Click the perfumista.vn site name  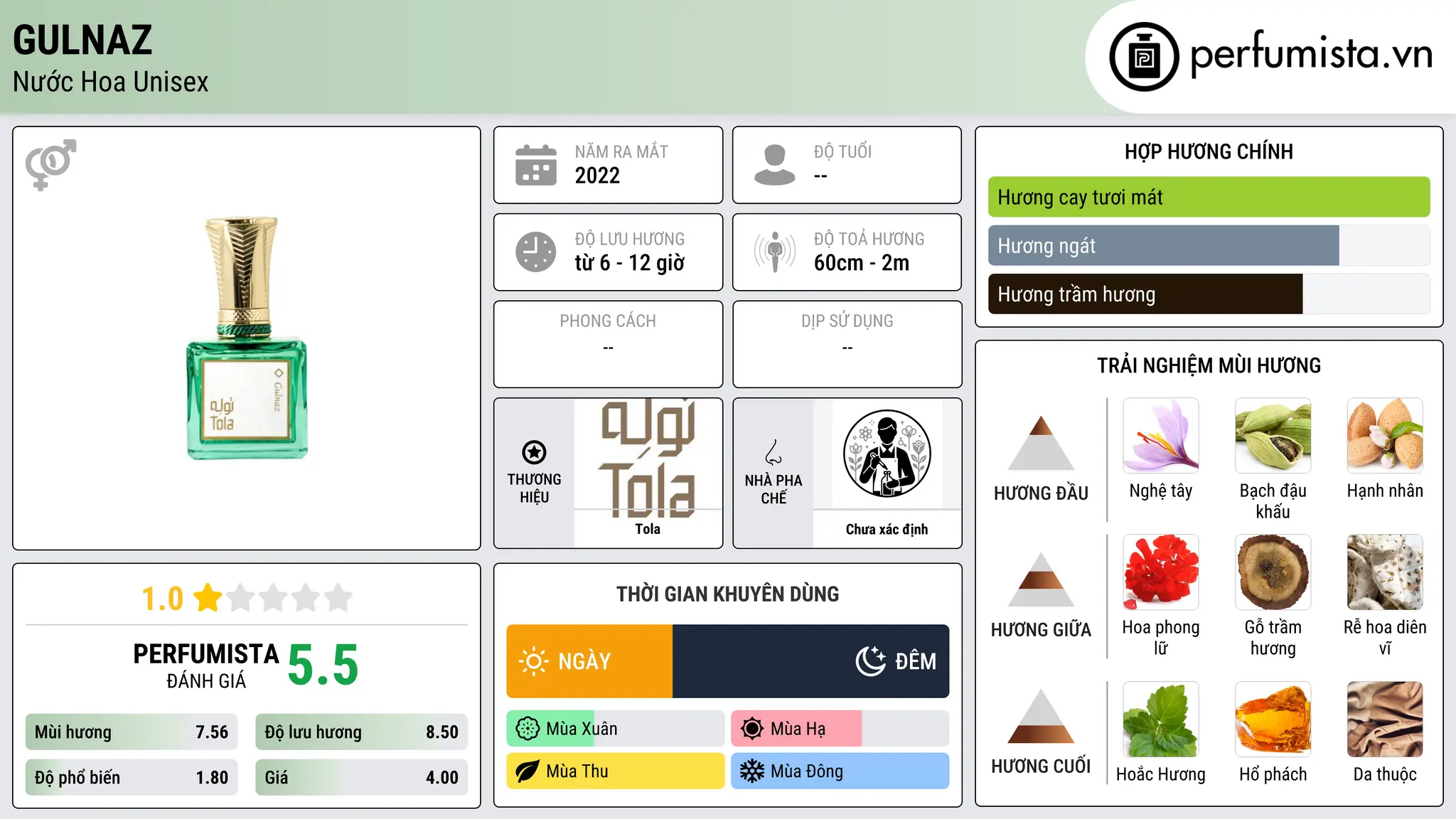[1311, 55]
